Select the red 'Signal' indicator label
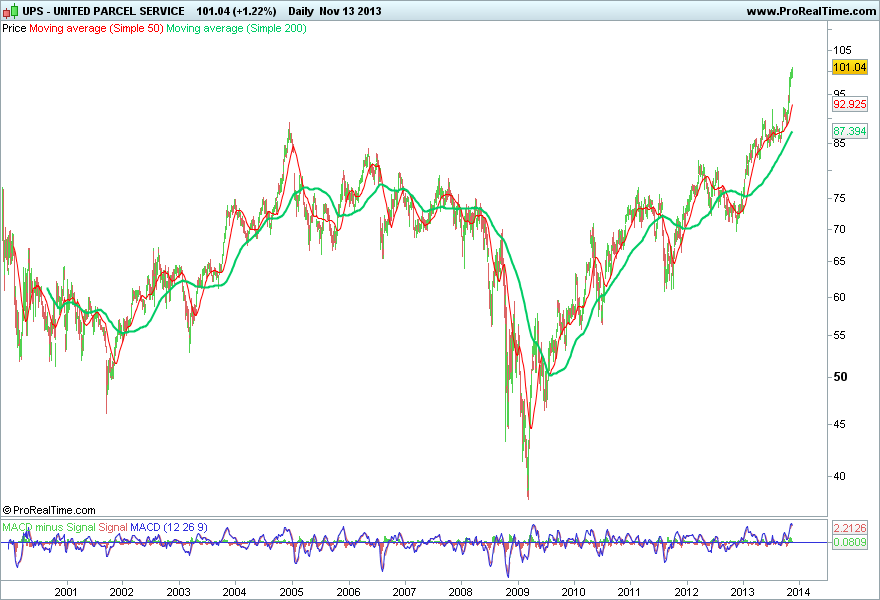Viewport: 880px width, 600px height. (x=113, y=528)
